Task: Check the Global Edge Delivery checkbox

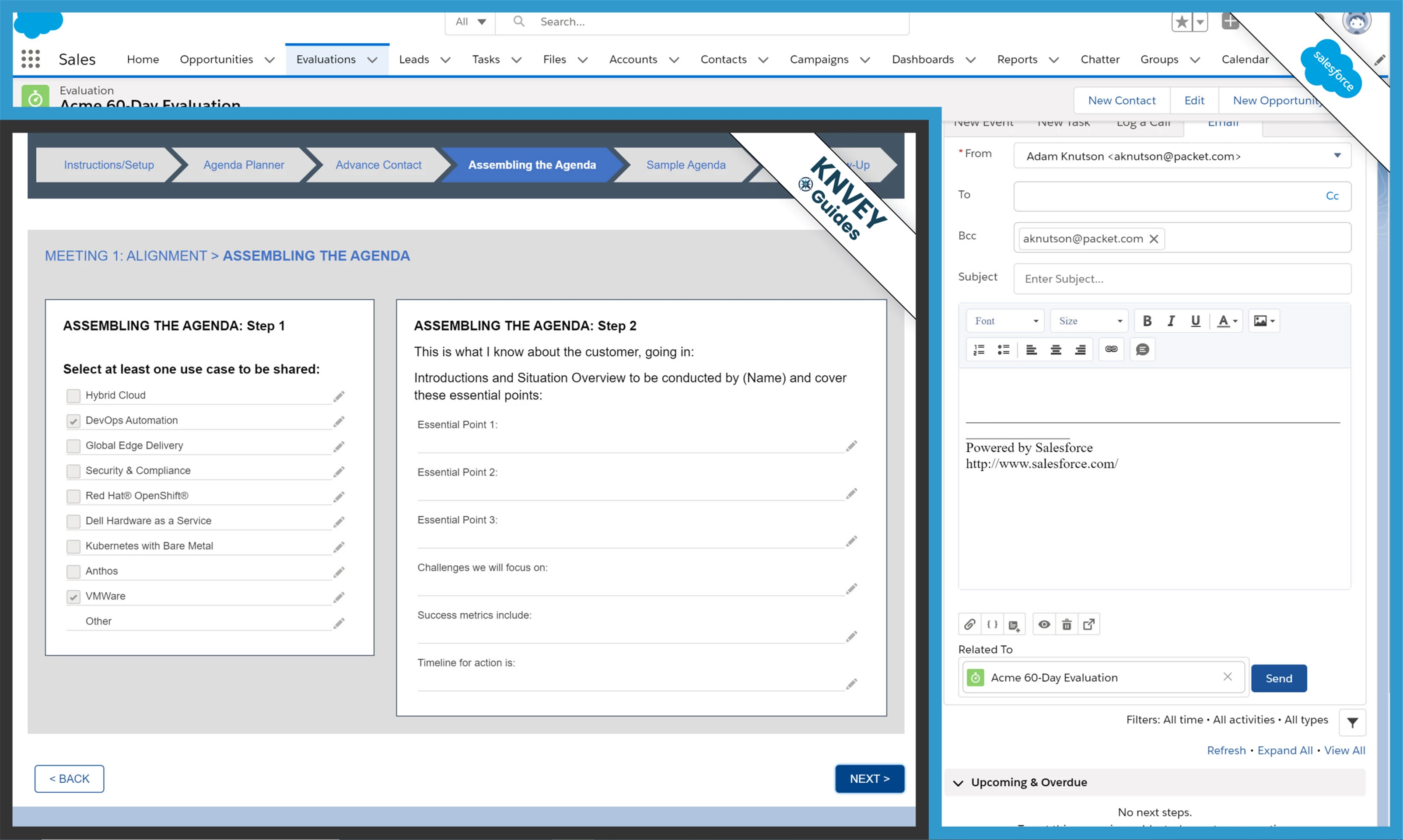Action: click(x=73, y=446)
